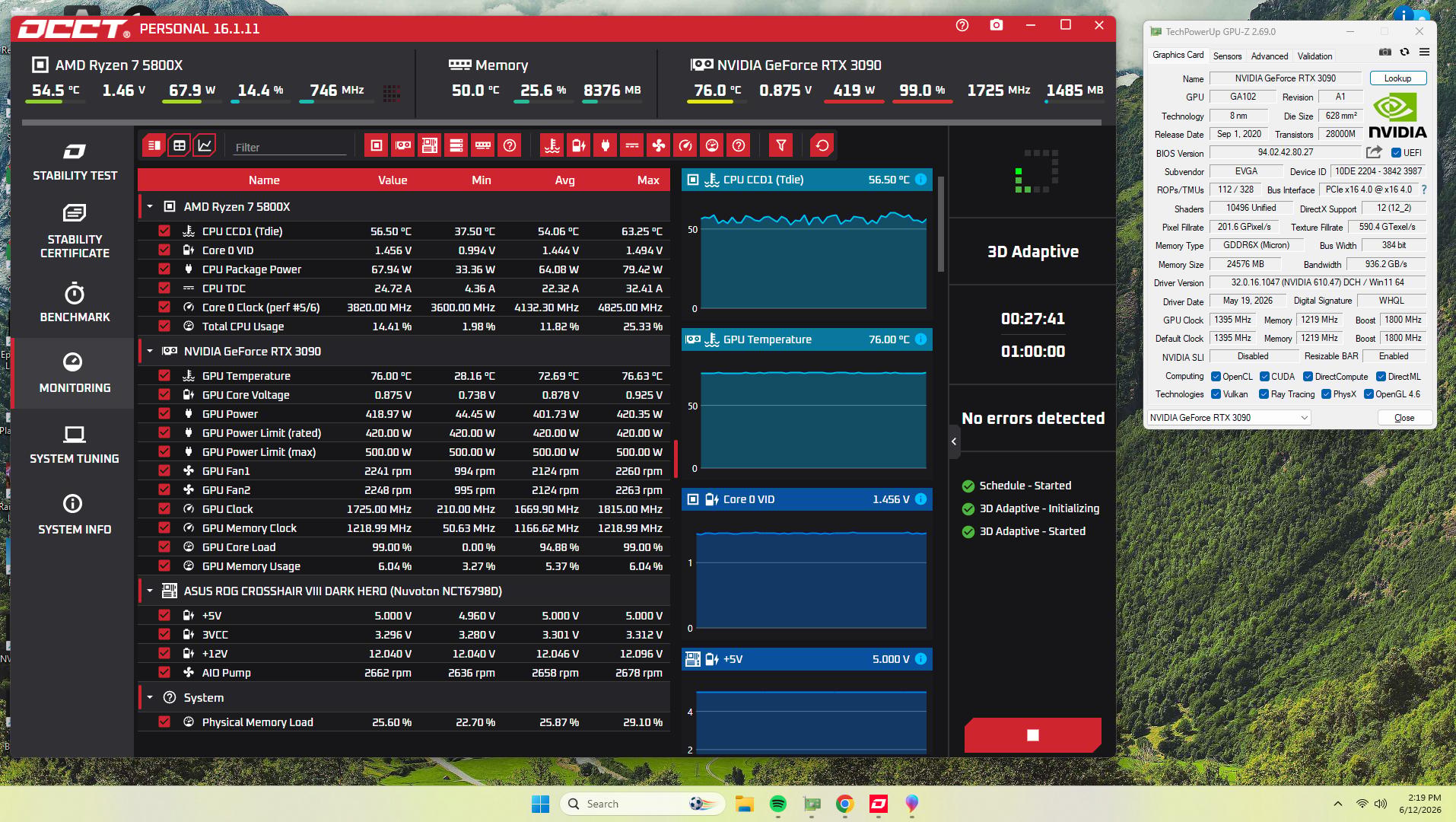
Task: Toggle fan sensor type filter
Action: [x=659, y=145]
